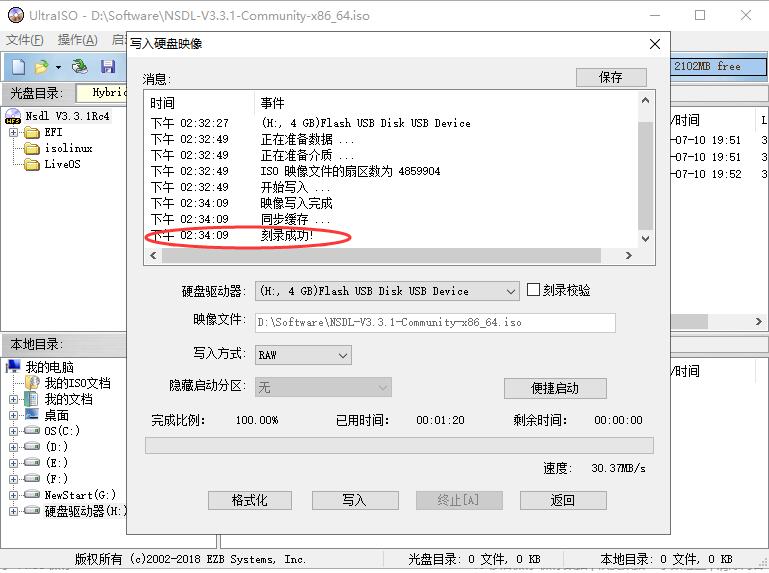Expand the 硬盘驱动器(H:) node

[x=14, y=511]
